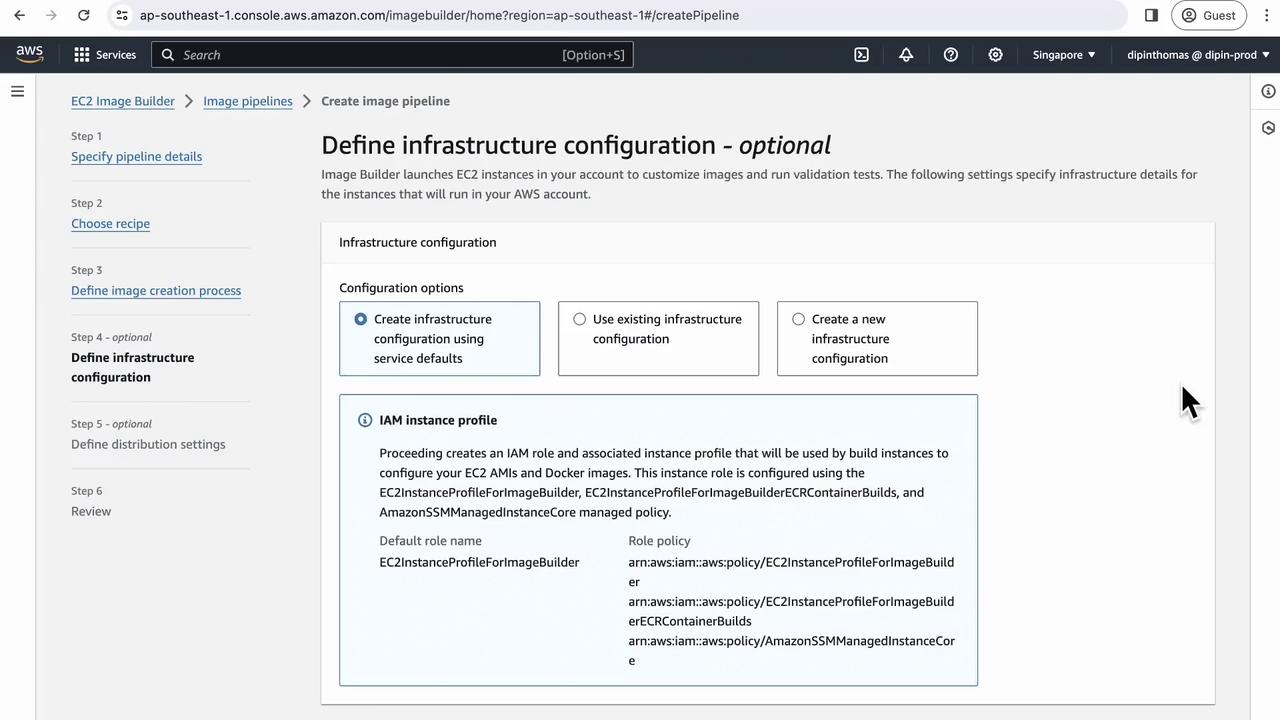This screenshot has height=720, width=1280.
Task: Open EC2 Image Builder breadcrumb link
Action: [x=123, y=101]
